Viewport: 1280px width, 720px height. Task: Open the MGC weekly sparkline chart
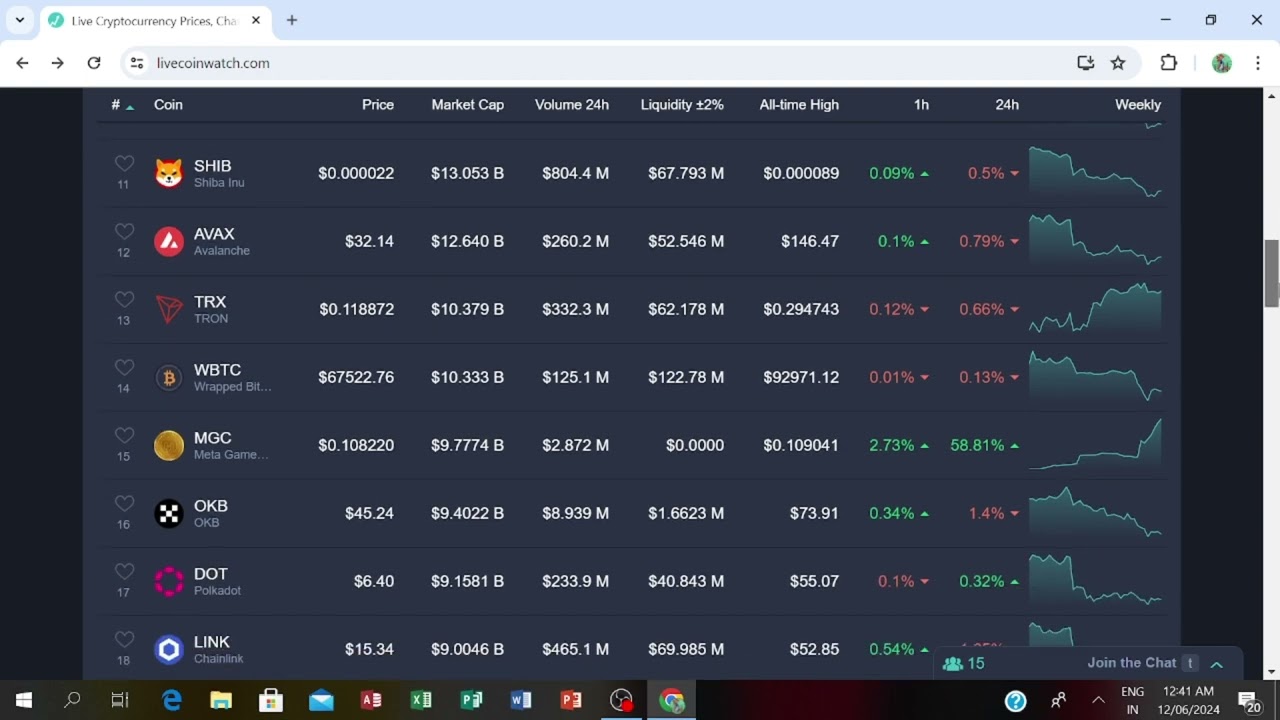click(1095, 444)
